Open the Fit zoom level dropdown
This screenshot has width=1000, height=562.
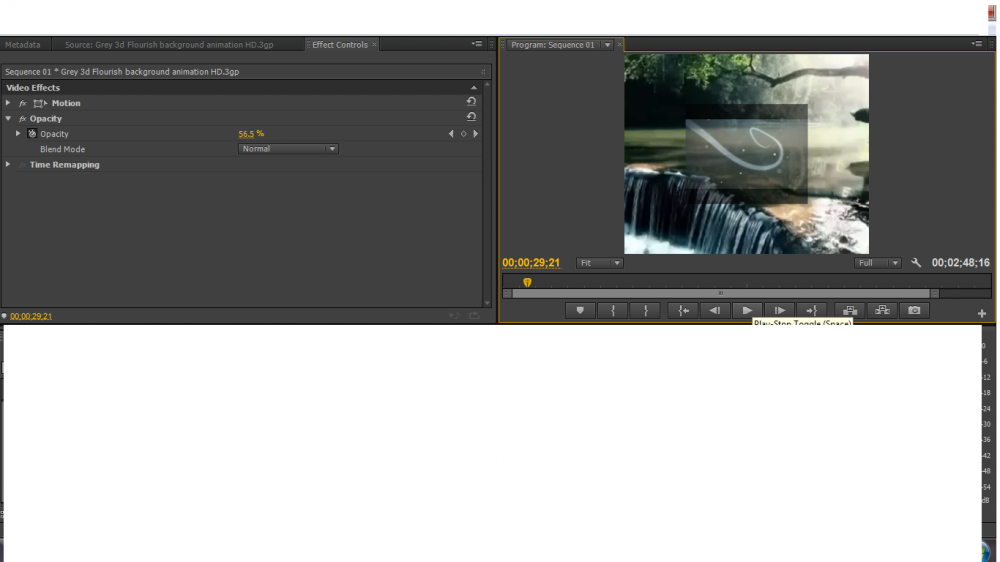tap(600, 263)
